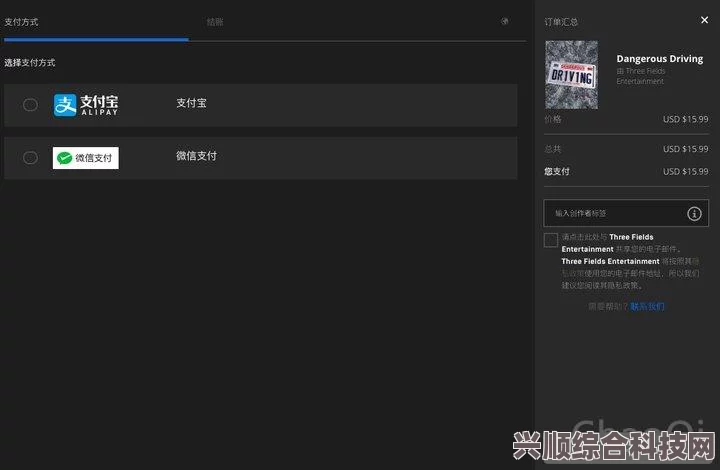Click the Alipay logo

(86, 105)
